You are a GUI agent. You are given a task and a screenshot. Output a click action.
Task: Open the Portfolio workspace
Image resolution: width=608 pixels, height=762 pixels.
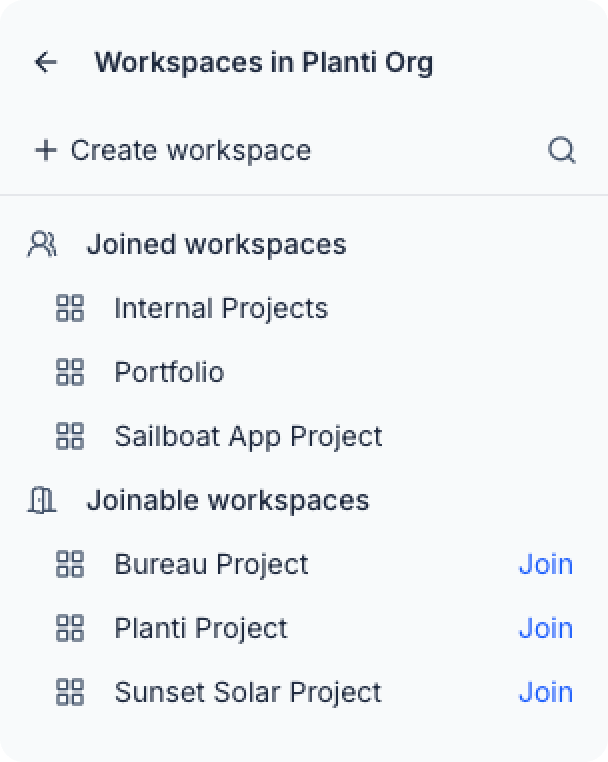pos(169,373)
